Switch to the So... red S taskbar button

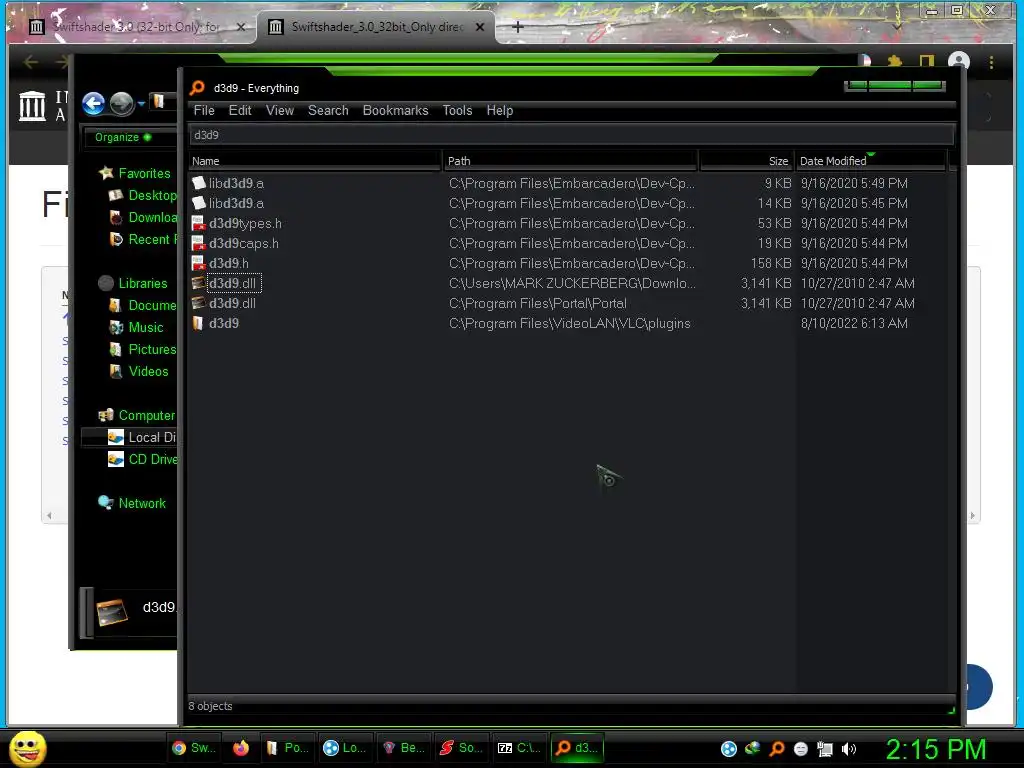[462, 748]
